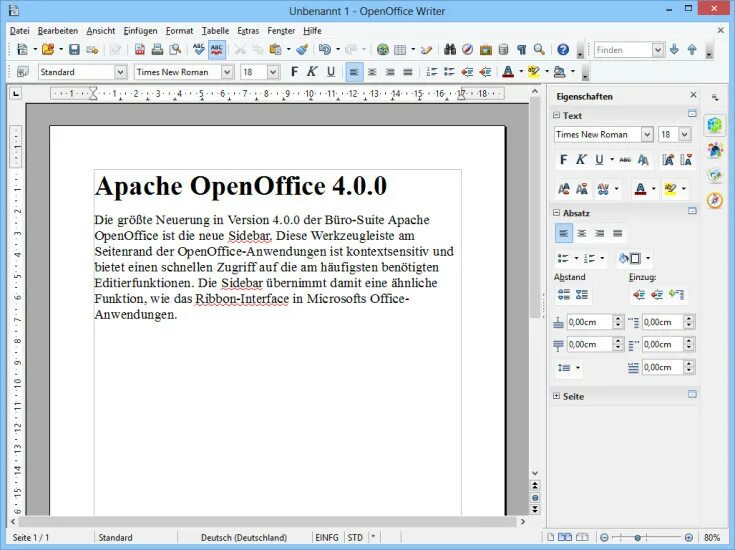The image size is (735, 550).
Task: Expand the Seite section in sidebar
Action: point(556,396)
